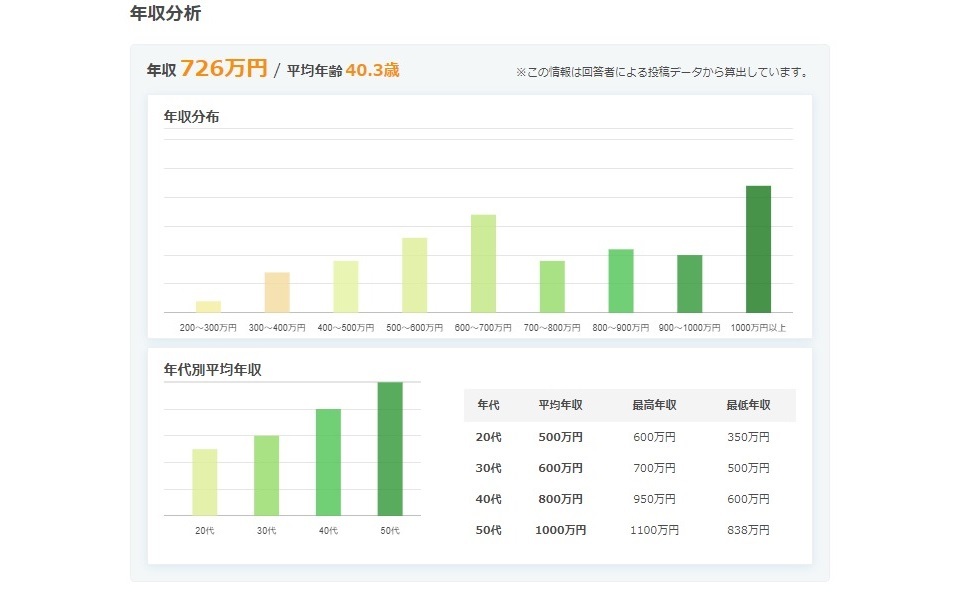This screenshot has width=959, height=600.
Task: Select the 800〜900万円 green bar
Action: [x=620, y=278]
